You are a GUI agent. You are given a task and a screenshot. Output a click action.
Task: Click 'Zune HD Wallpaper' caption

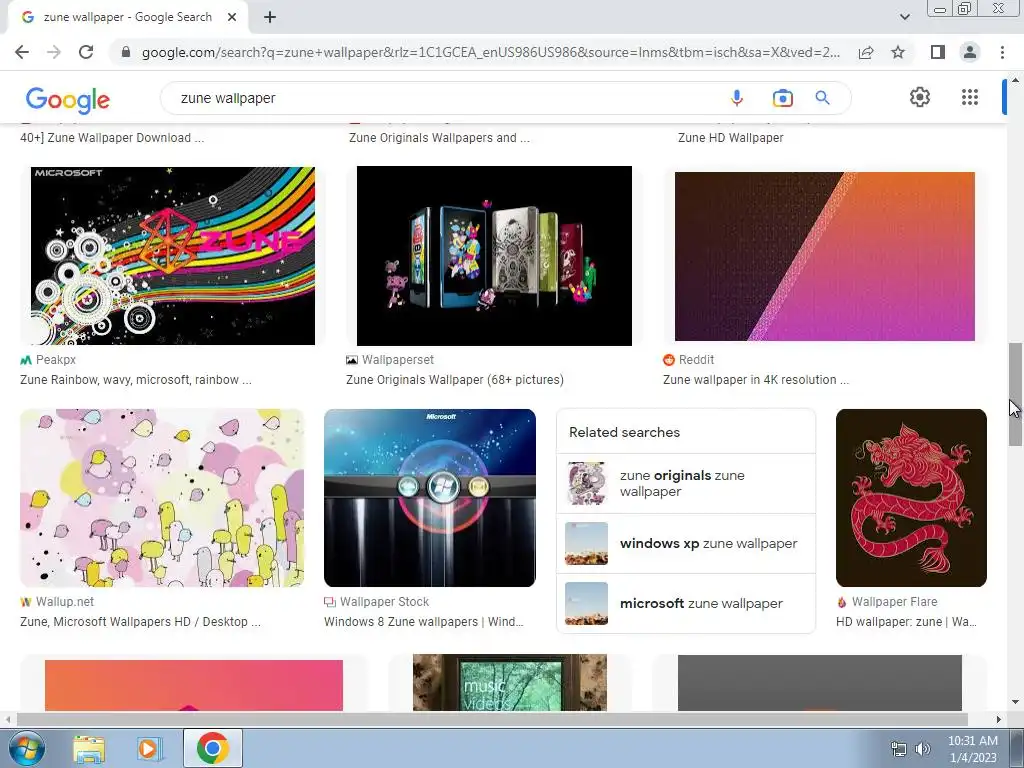(731, 138)
